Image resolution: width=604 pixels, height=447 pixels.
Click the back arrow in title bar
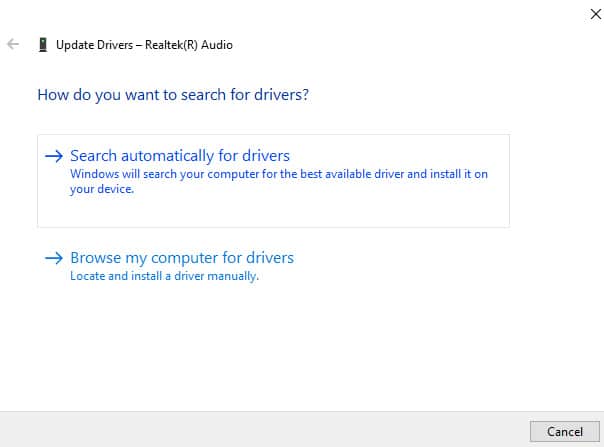pos(13,45)
